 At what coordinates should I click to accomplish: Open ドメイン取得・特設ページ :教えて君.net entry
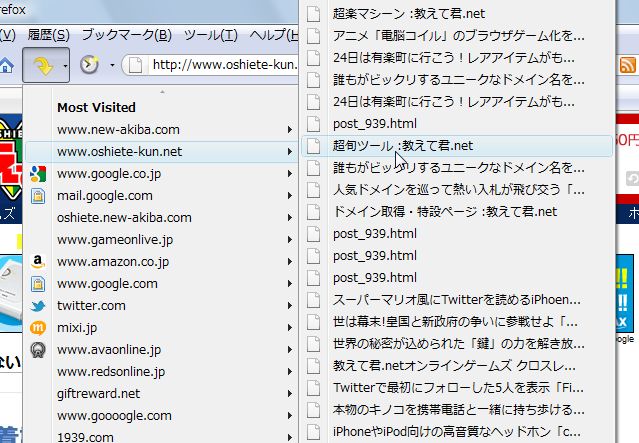(456, 212)
